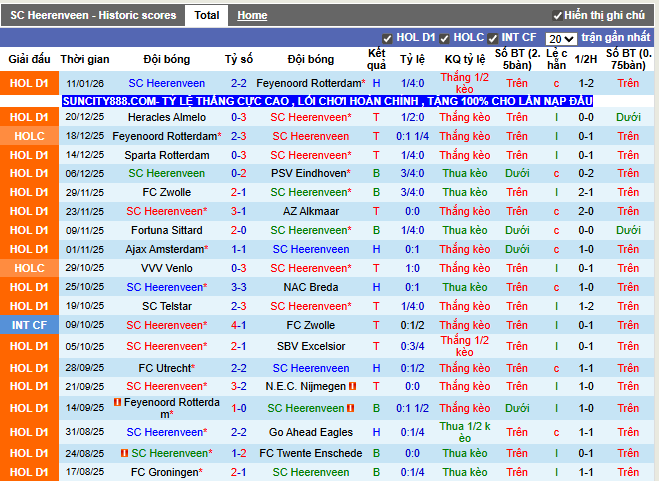This screenshot has height=481, width=659.
Task: Click SBV Excelsior team name
Action: pyautogui.click(x=311, y=346)
